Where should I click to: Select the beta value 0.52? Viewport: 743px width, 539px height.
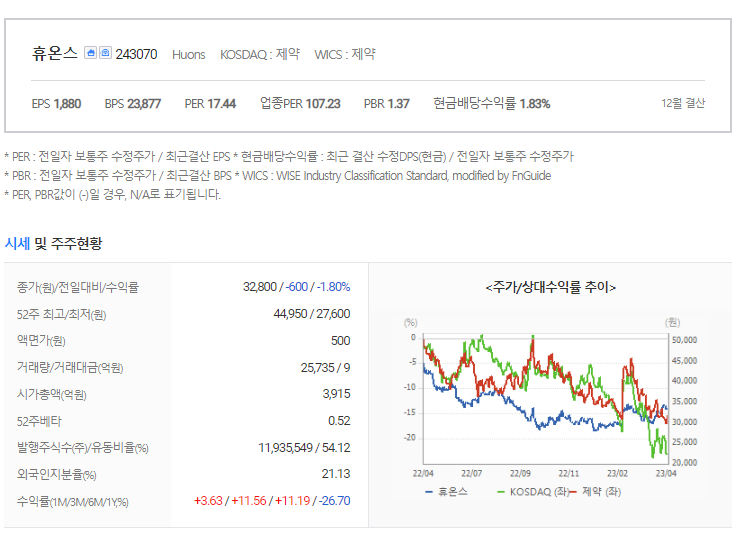pyautogui.click(x=339, y=421)
